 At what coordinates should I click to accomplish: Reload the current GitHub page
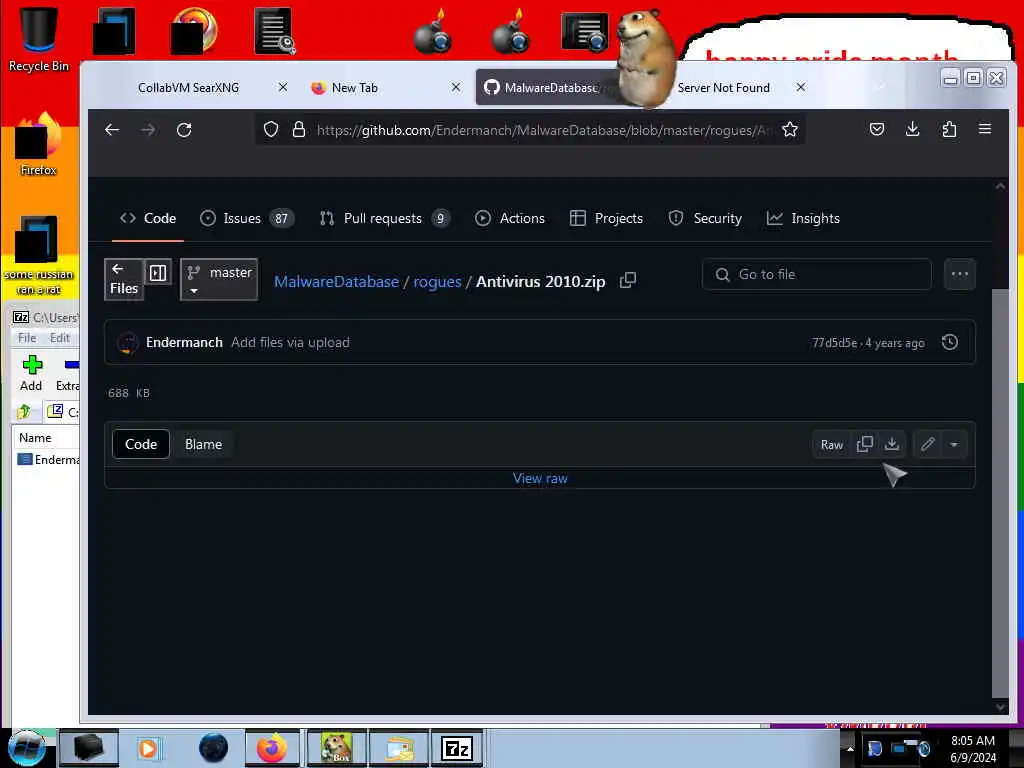point(184,130)
